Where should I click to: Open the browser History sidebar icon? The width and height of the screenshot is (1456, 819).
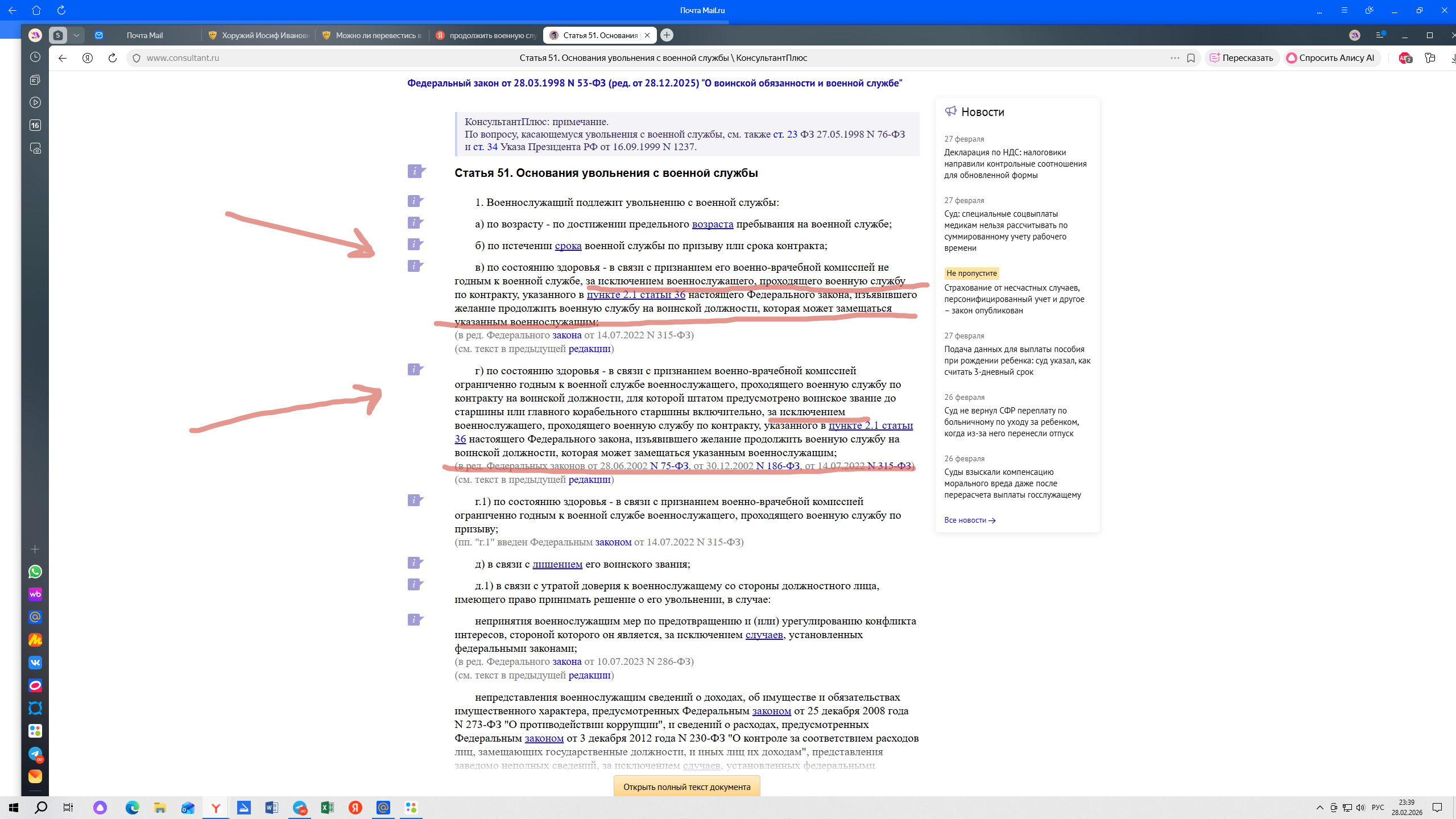[35, 57]
